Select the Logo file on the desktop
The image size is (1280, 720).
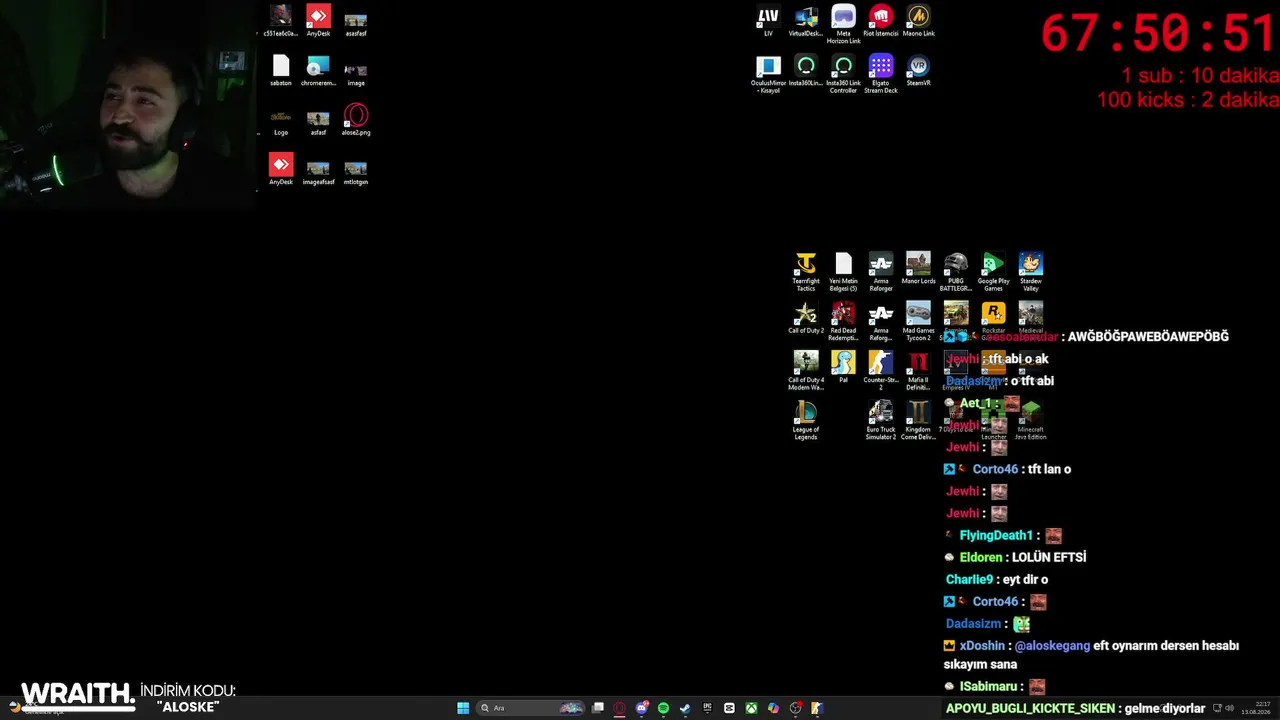[281, 120]
